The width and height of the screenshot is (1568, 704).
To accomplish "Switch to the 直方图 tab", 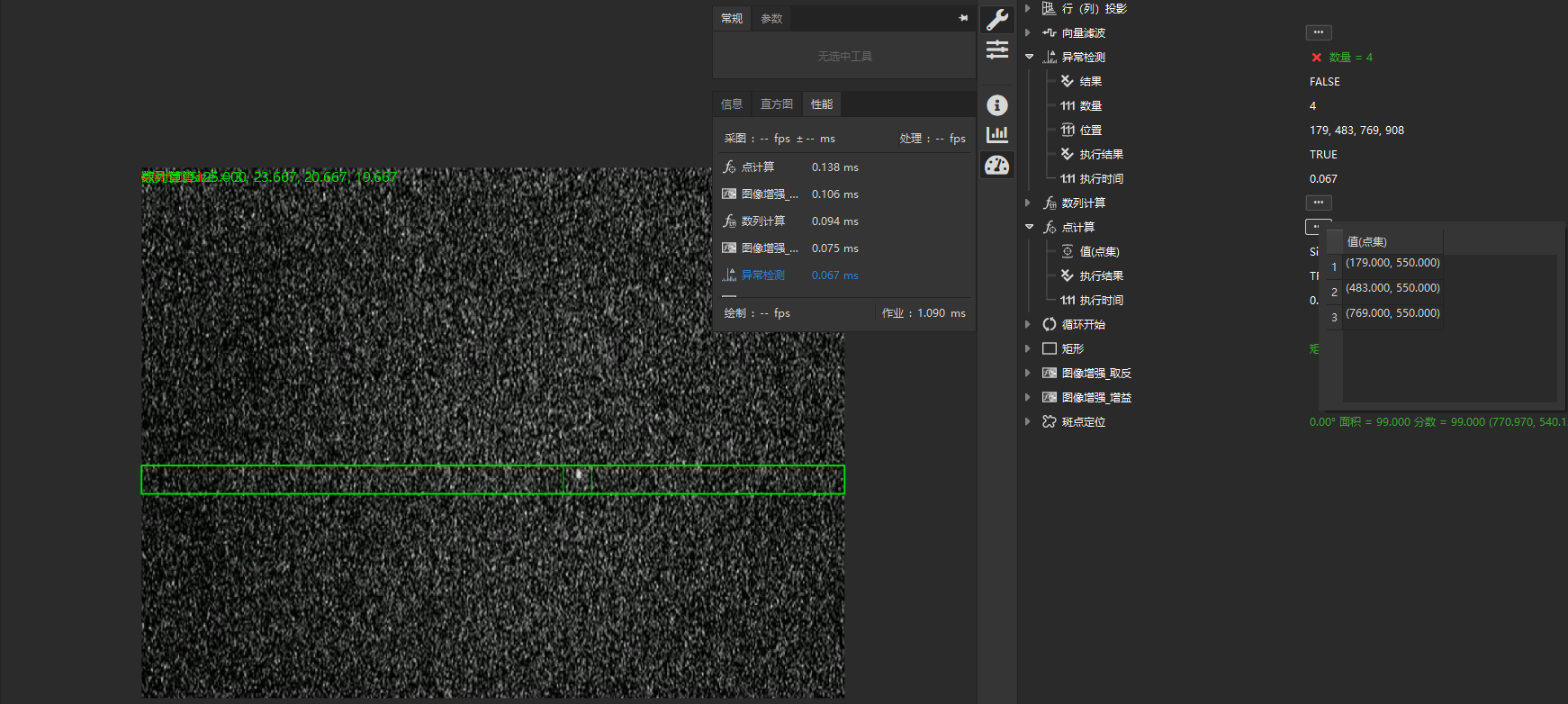I will (x=776, y=104).
